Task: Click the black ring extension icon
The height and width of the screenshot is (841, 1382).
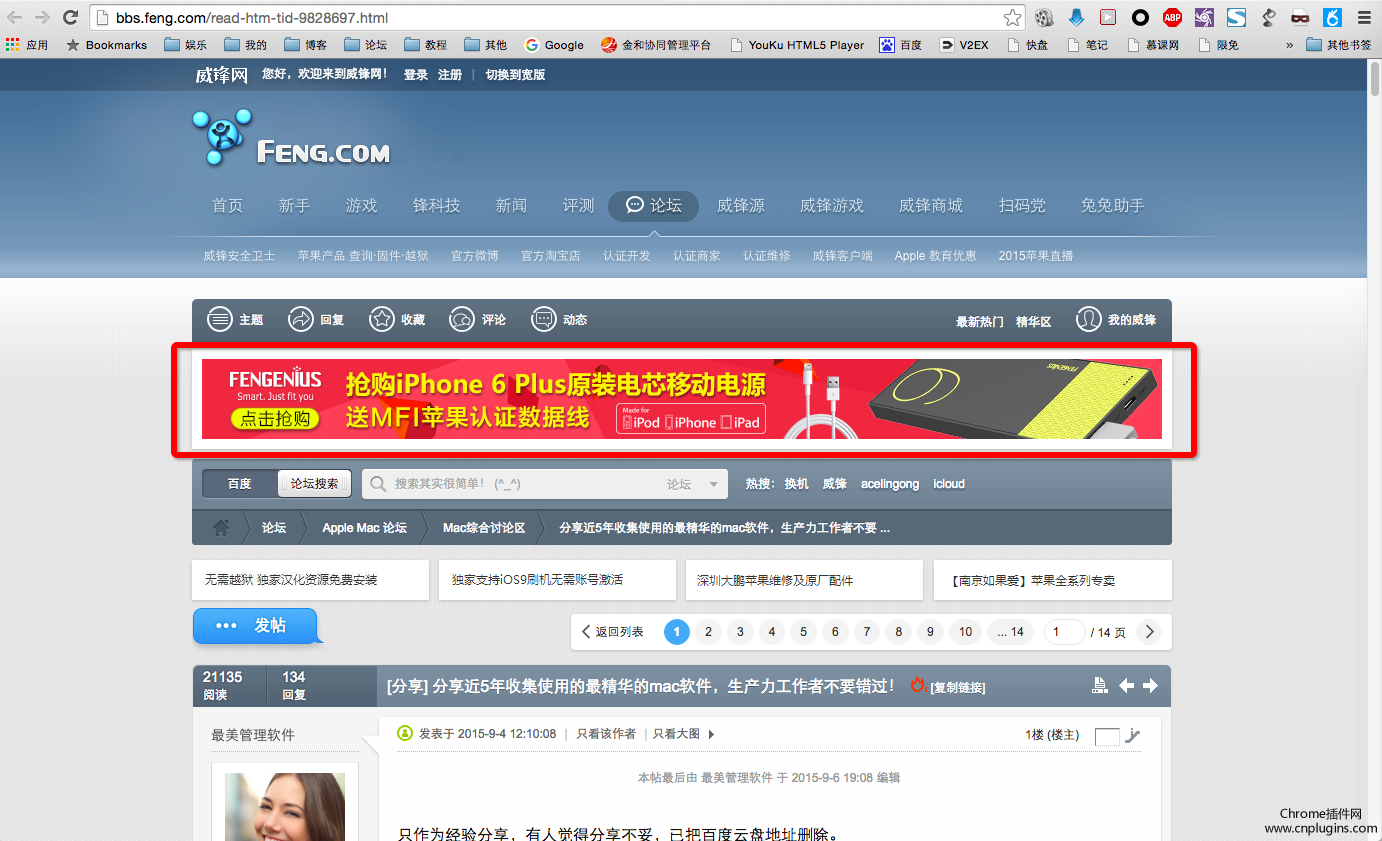Action: coord(1140,17)
